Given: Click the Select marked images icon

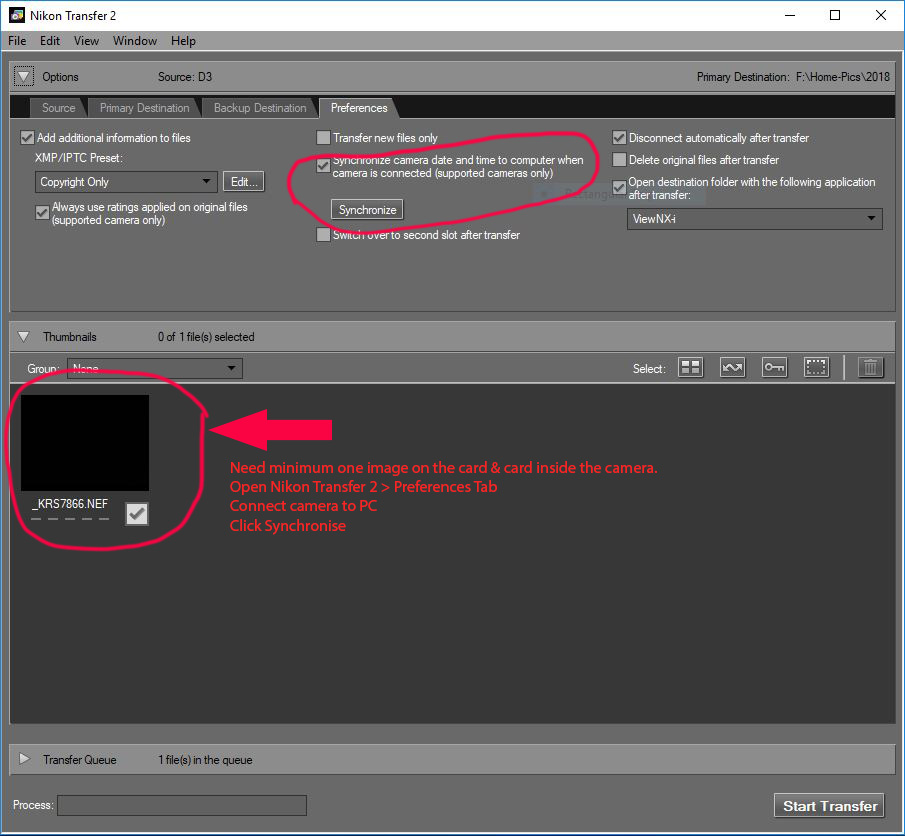Looking at the screenshot, I should [732, 367].
